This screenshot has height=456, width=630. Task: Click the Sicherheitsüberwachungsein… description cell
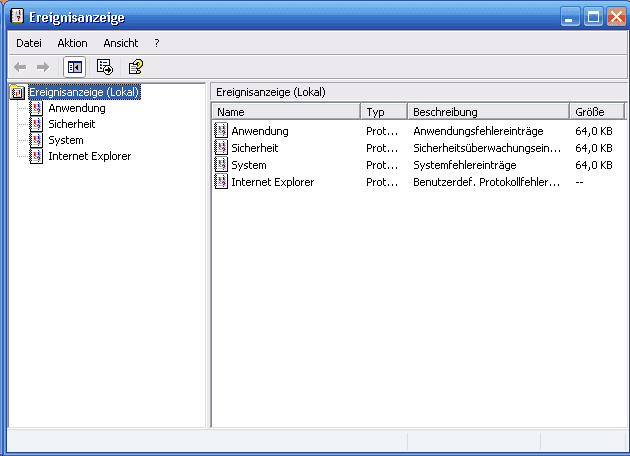(487, 148)
